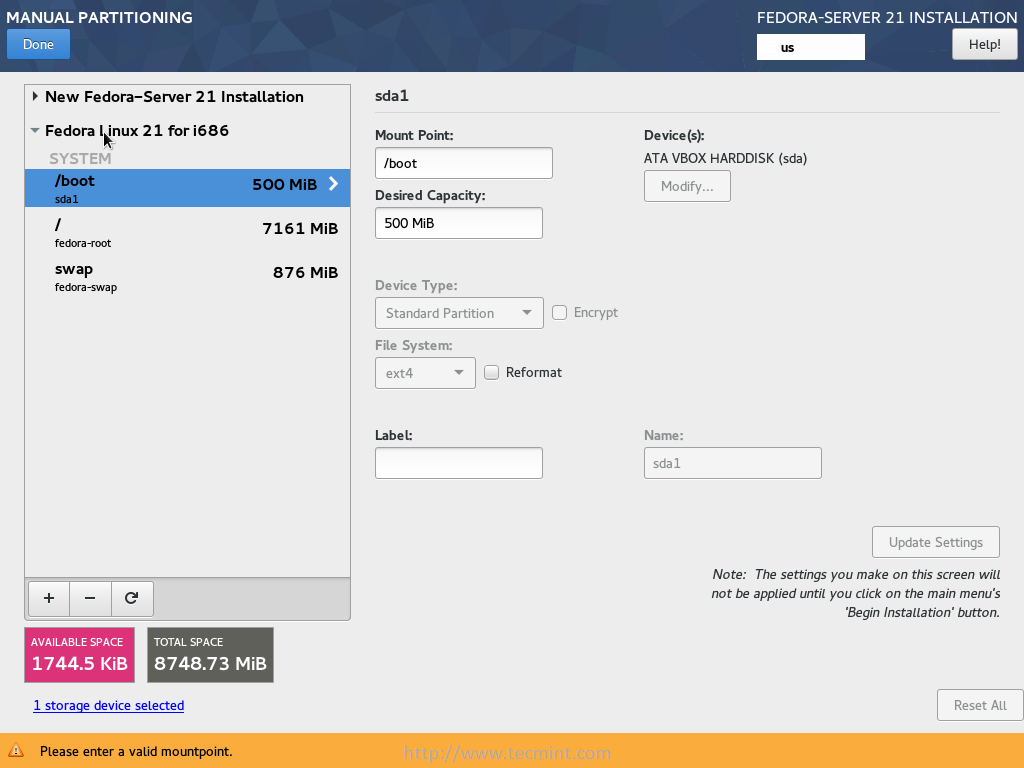1024x768 pixels.
Task: Click in the Mount Point field
Action: [x=464, y=163]
